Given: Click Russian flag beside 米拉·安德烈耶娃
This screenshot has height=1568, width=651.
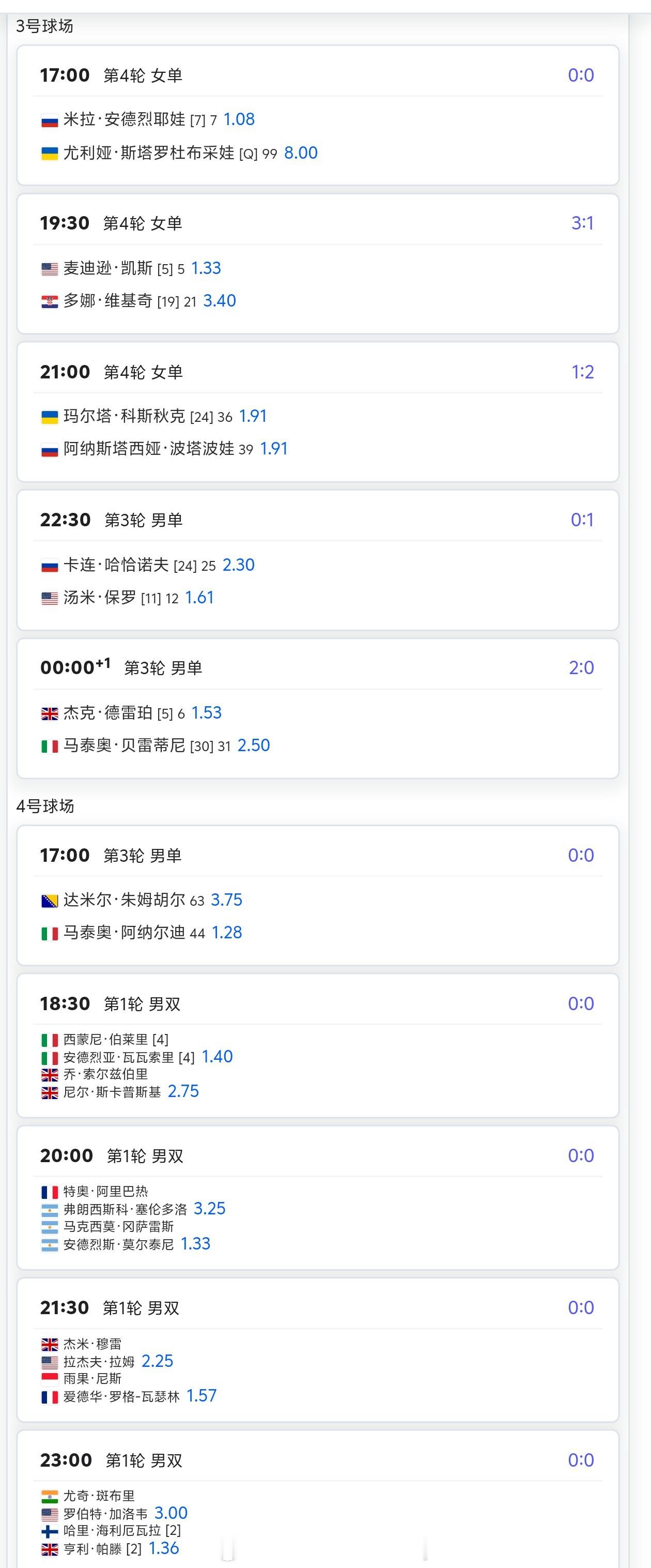Looking at the screenshot, I should tap(49, 120).
